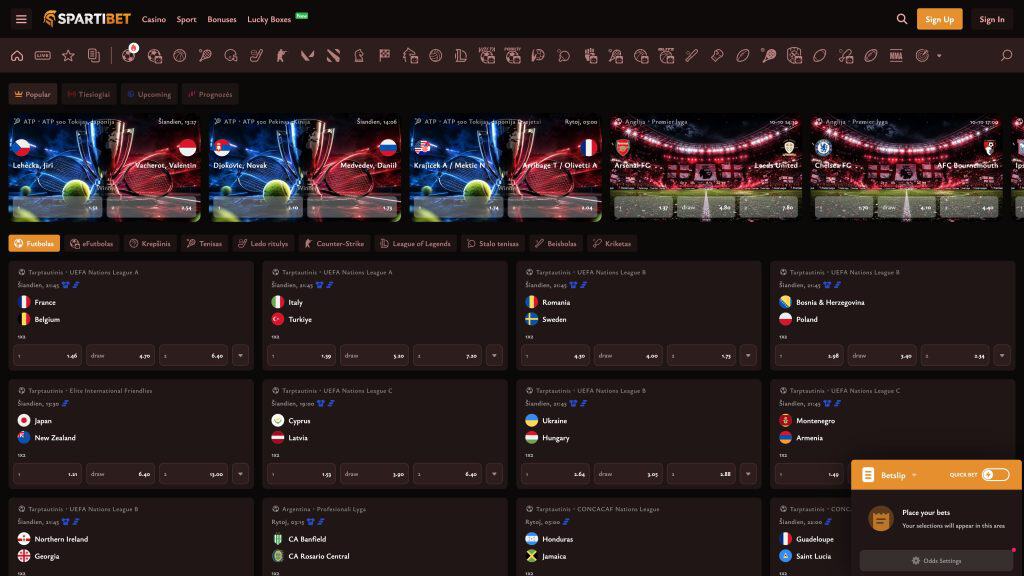Image resolution: width=1024 pixels, height=576 pixels.
Task: Click the Spartibet logo
Action: click(87, 19)
